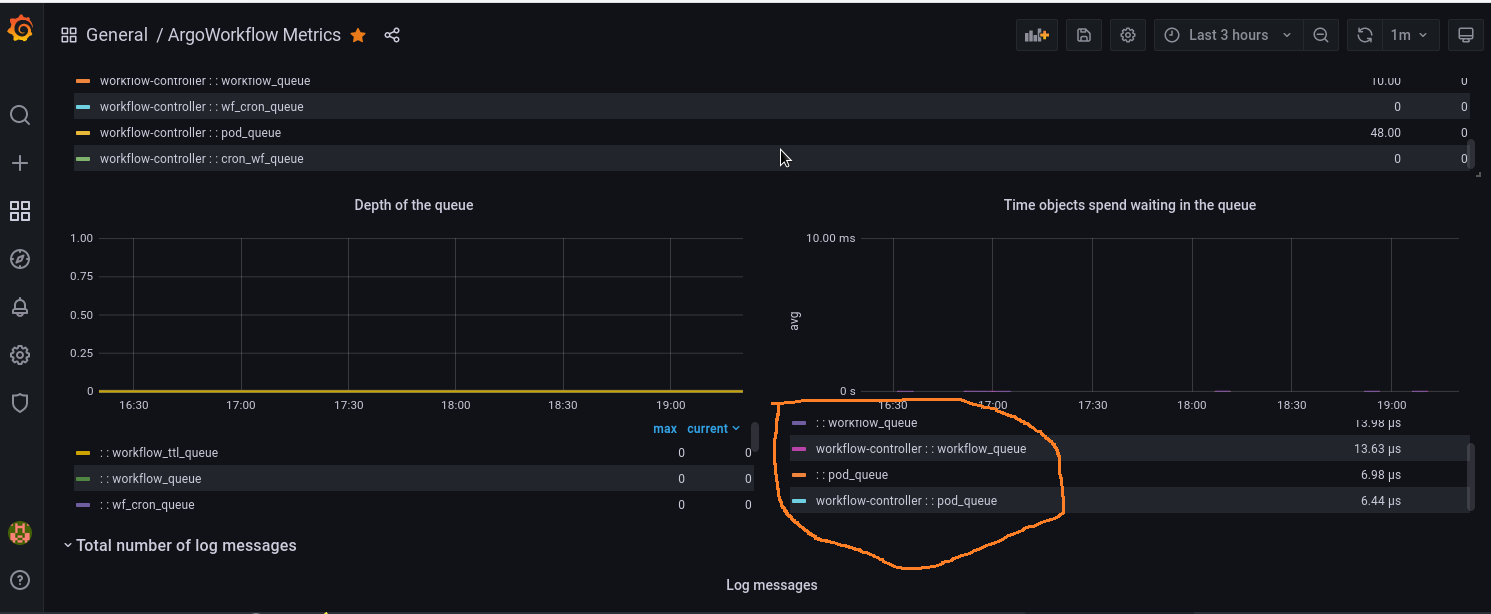Image resolution: width=1491 pixels, height=614 pixels.
Task: Click the ArgoWorkflow Metrics dashboard title
Action: [254, 35]
